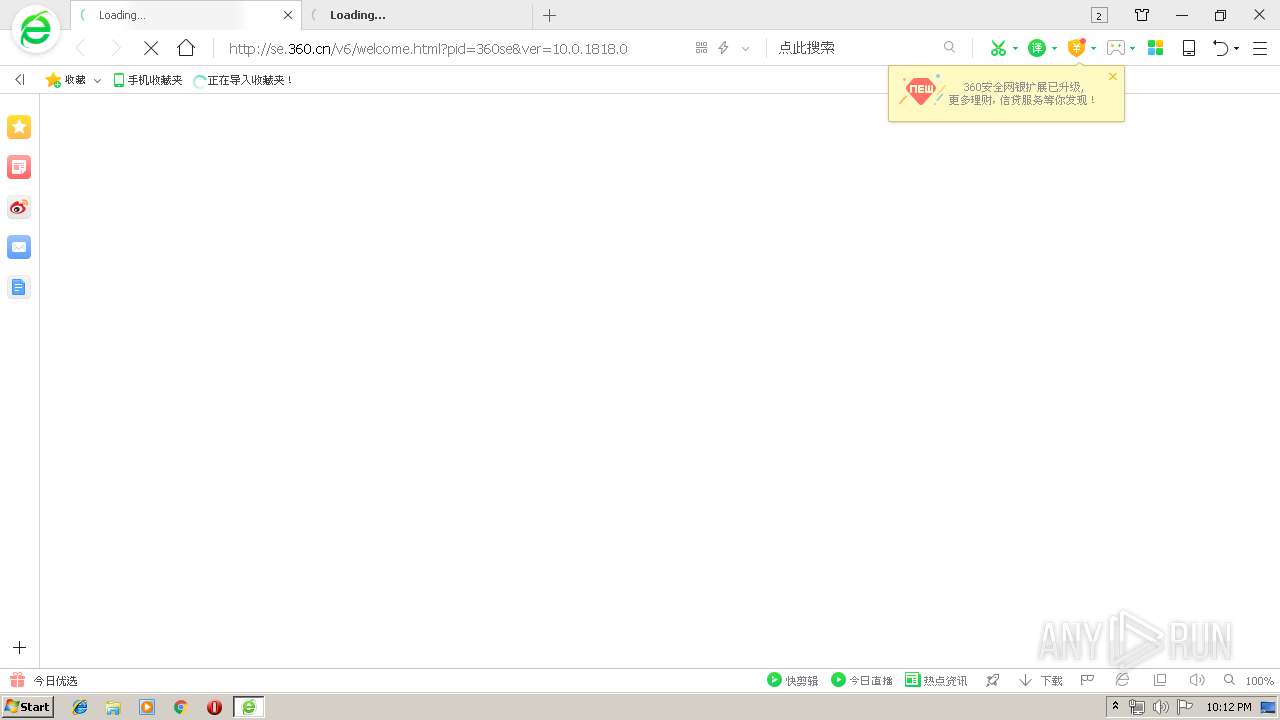The width and height of the screenshot is (1280, 720).
Task: Stop page loading with the X button
Action: [x=151, y=48]
